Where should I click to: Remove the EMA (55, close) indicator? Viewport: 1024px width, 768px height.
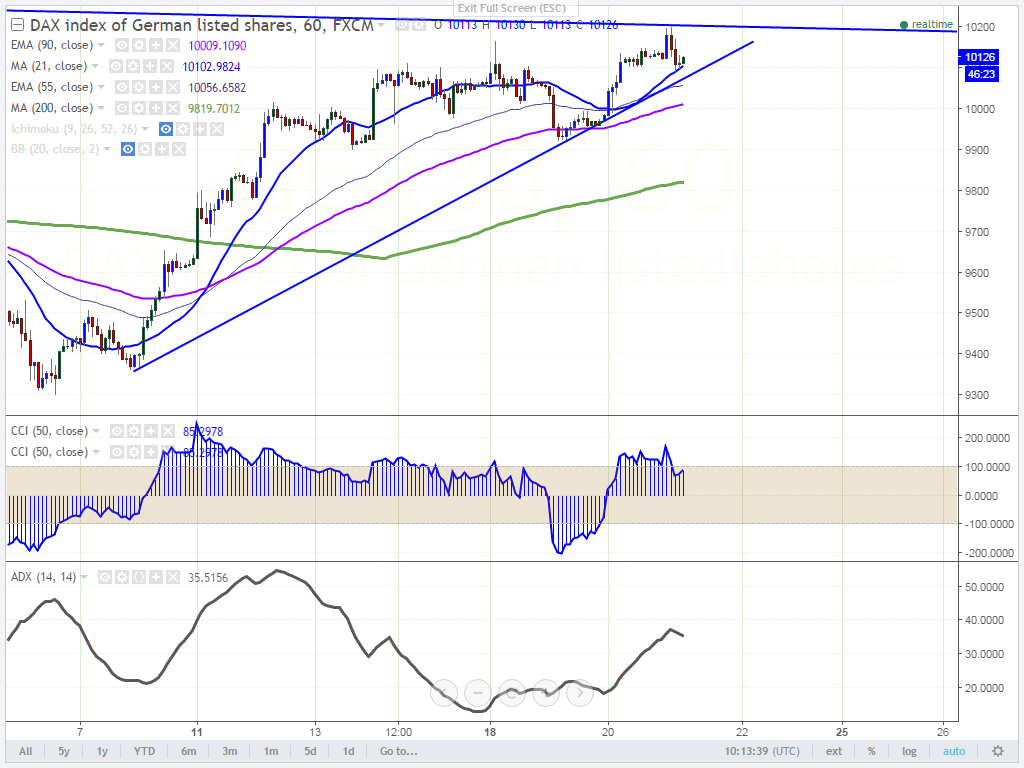[172, 87]
